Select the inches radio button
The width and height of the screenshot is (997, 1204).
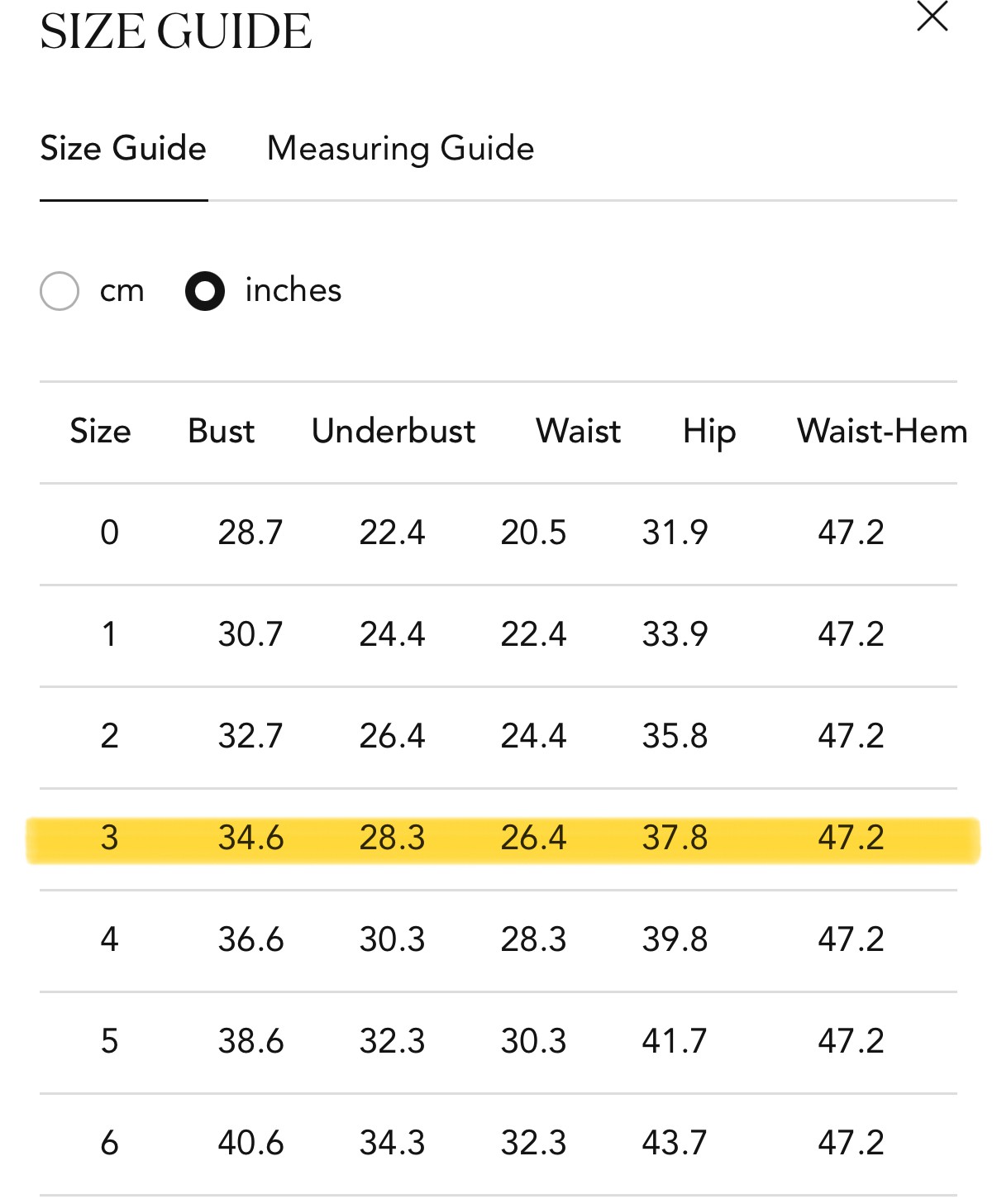point(205,291)
